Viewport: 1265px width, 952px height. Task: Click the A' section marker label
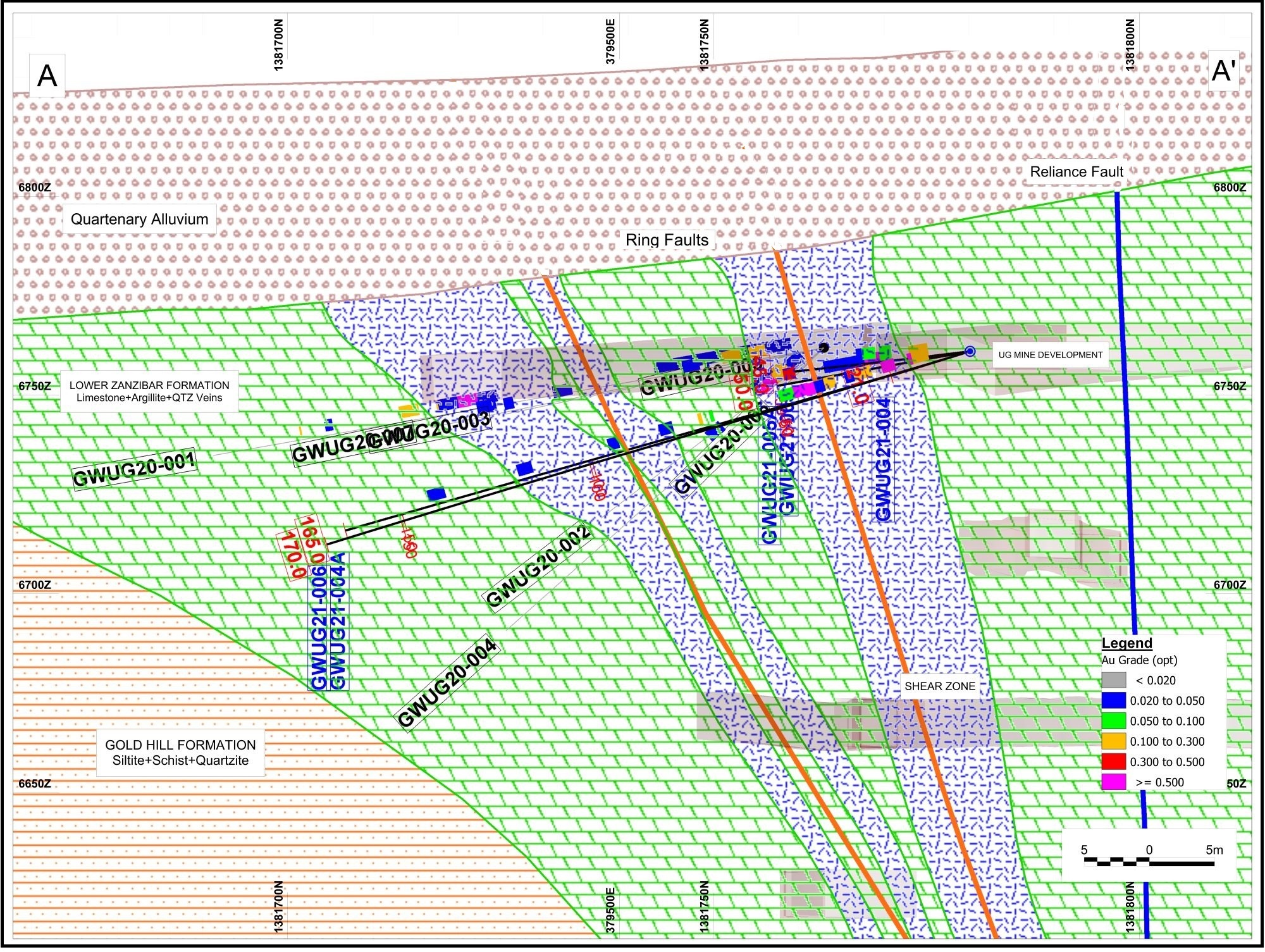point(1223,71)
